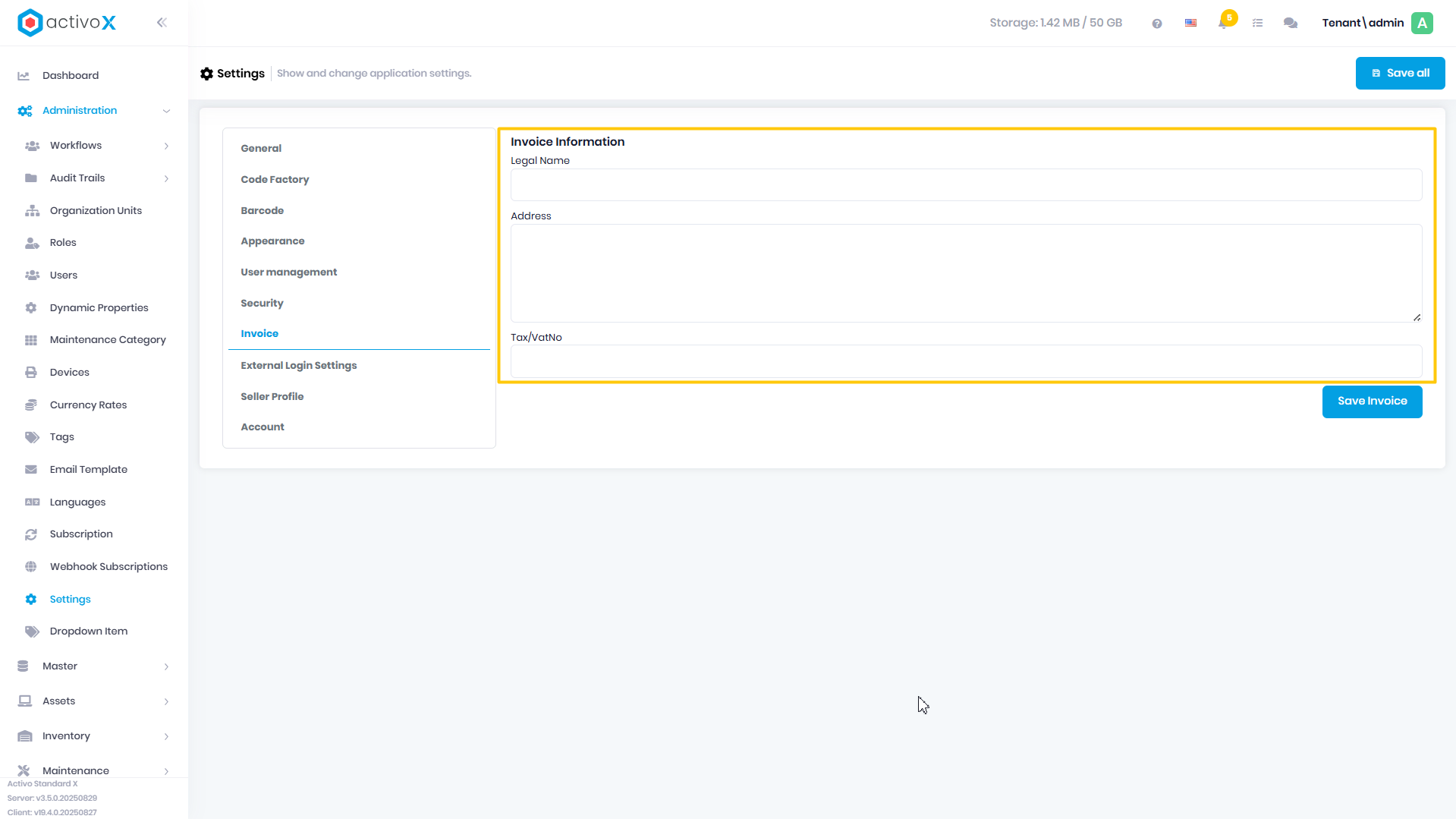This screenshot has height=819, width=1456.
Task: Expand the Workflows submenu arrow
Action: (x=166, y=146)
